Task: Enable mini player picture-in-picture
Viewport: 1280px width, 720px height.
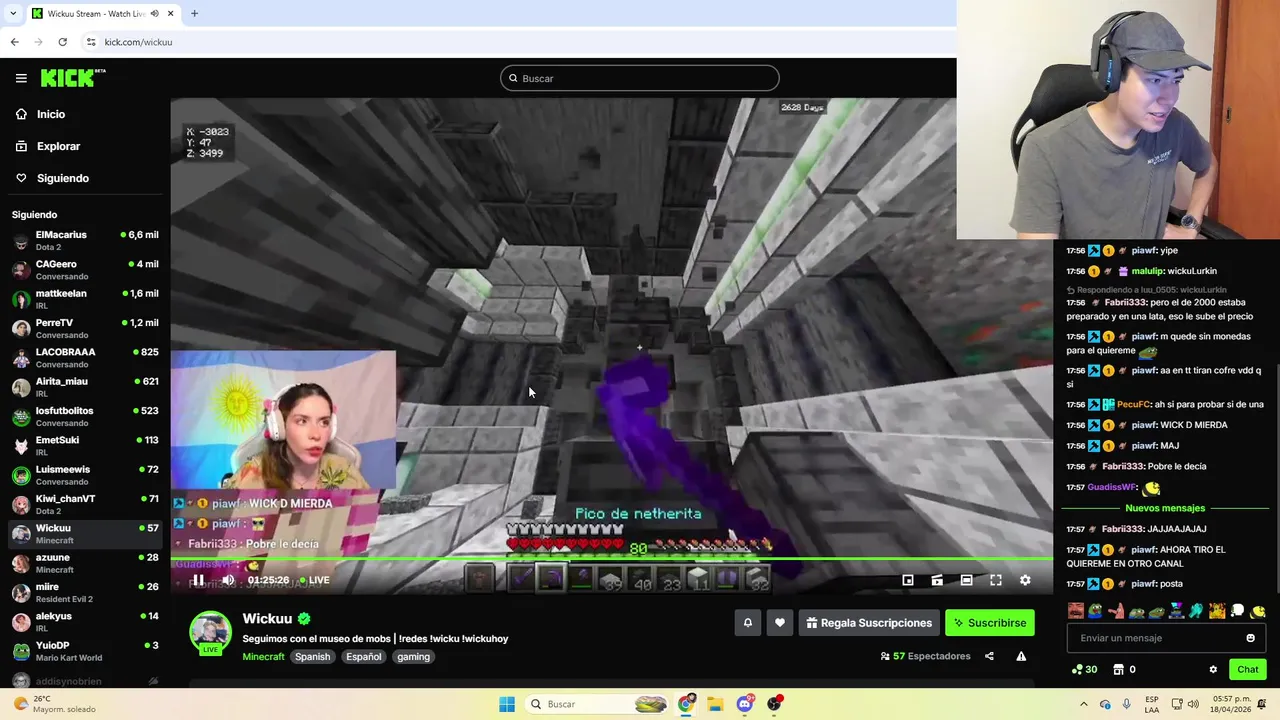Action: click(x=908, y=580)
